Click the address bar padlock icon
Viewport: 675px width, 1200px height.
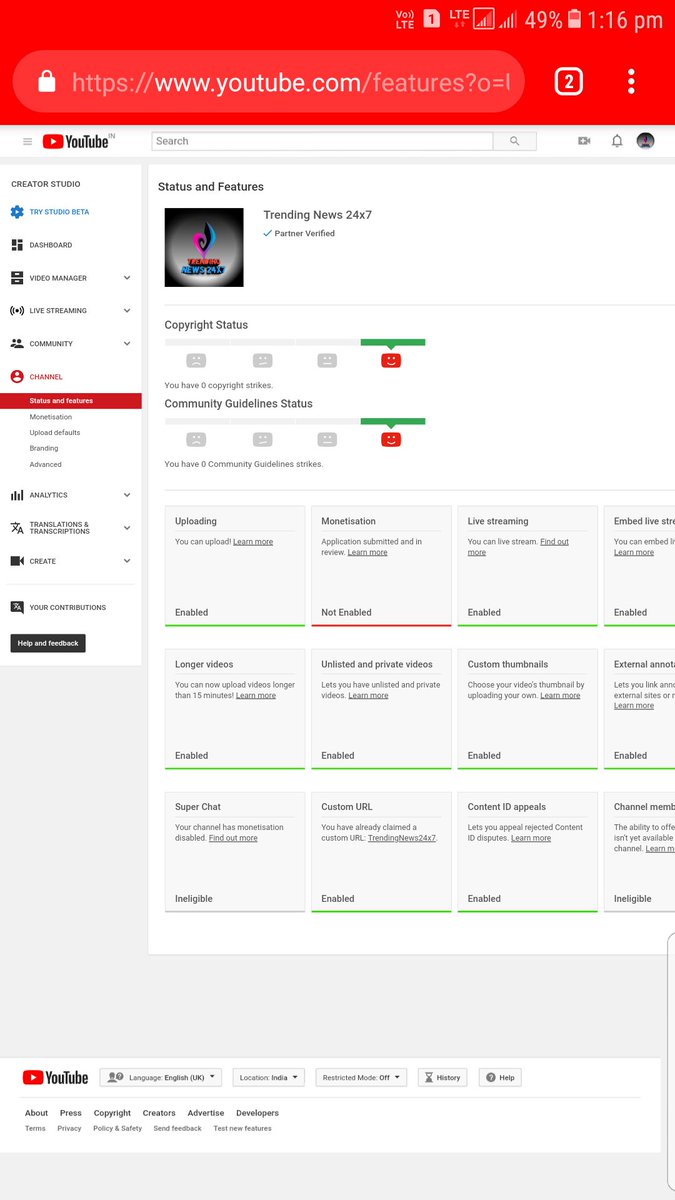point(47,82)
